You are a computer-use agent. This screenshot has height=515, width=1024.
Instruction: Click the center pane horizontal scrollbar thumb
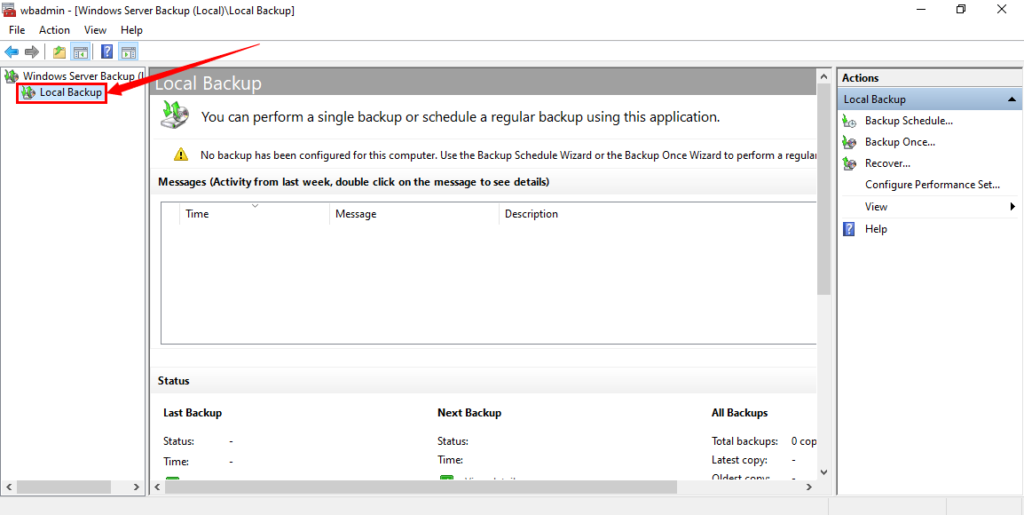pos(421,487)
